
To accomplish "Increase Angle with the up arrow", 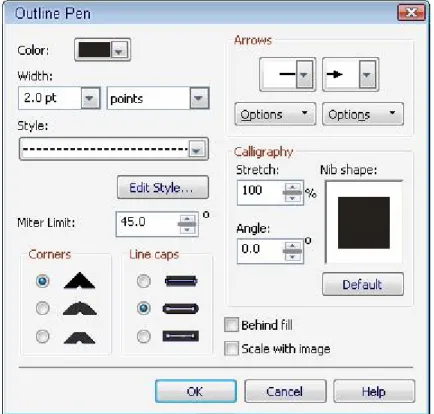I will (x=292, y=246).
